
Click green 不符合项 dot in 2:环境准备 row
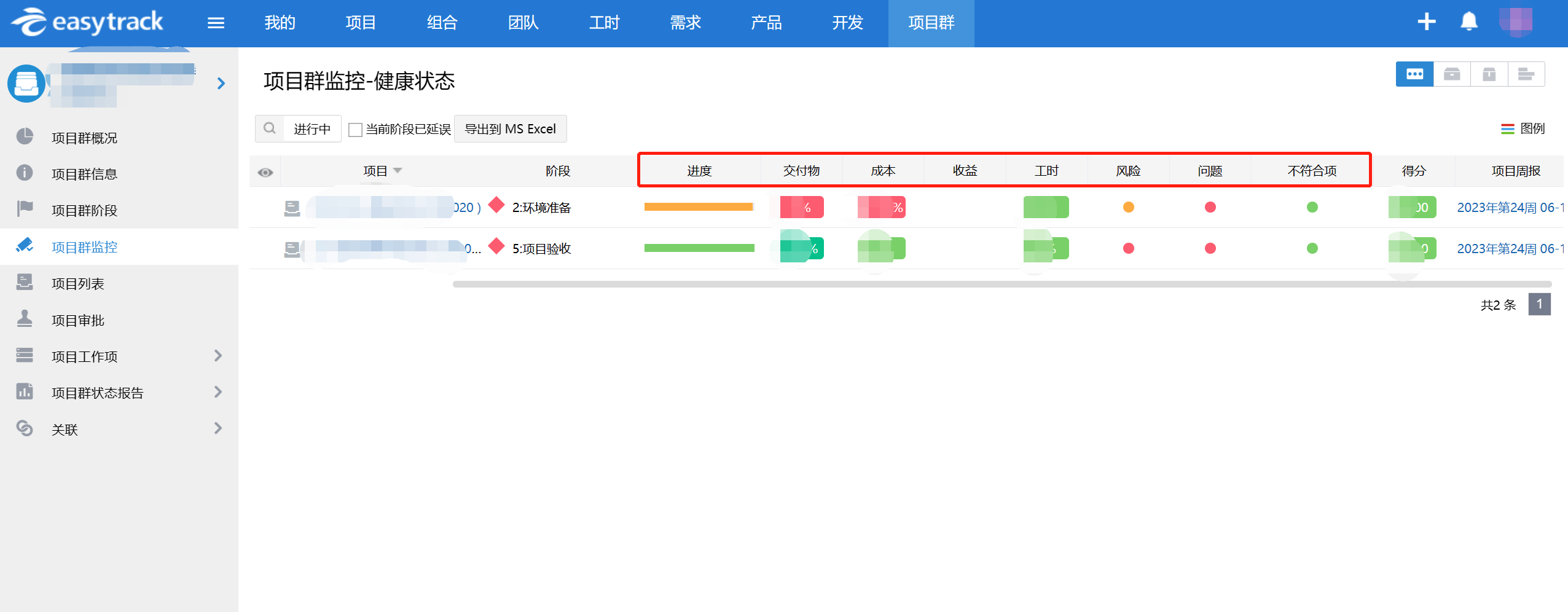pos(1312,207)
